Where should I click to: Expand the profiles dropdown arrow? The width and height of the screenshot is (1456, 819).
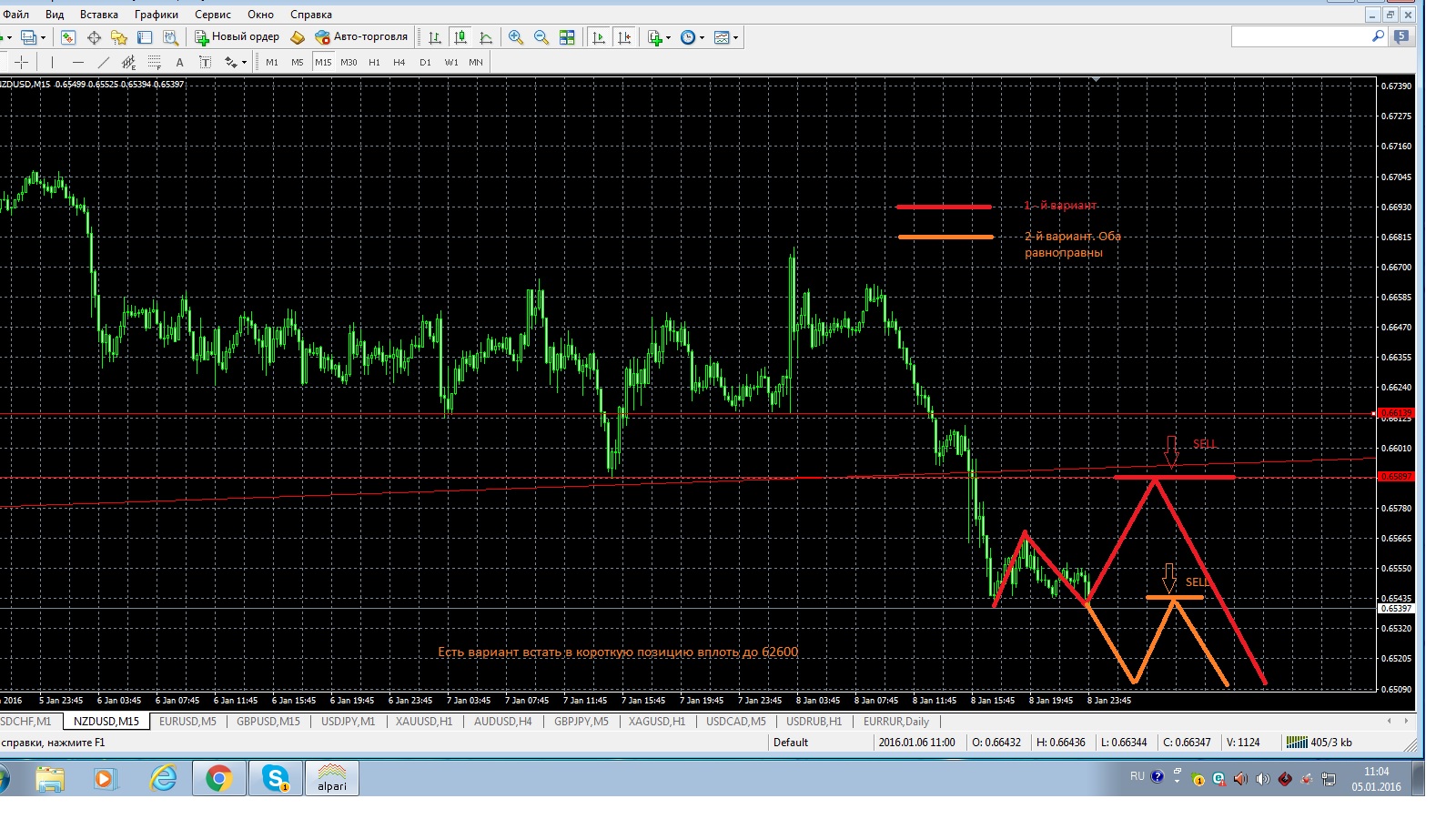(43, 37)
